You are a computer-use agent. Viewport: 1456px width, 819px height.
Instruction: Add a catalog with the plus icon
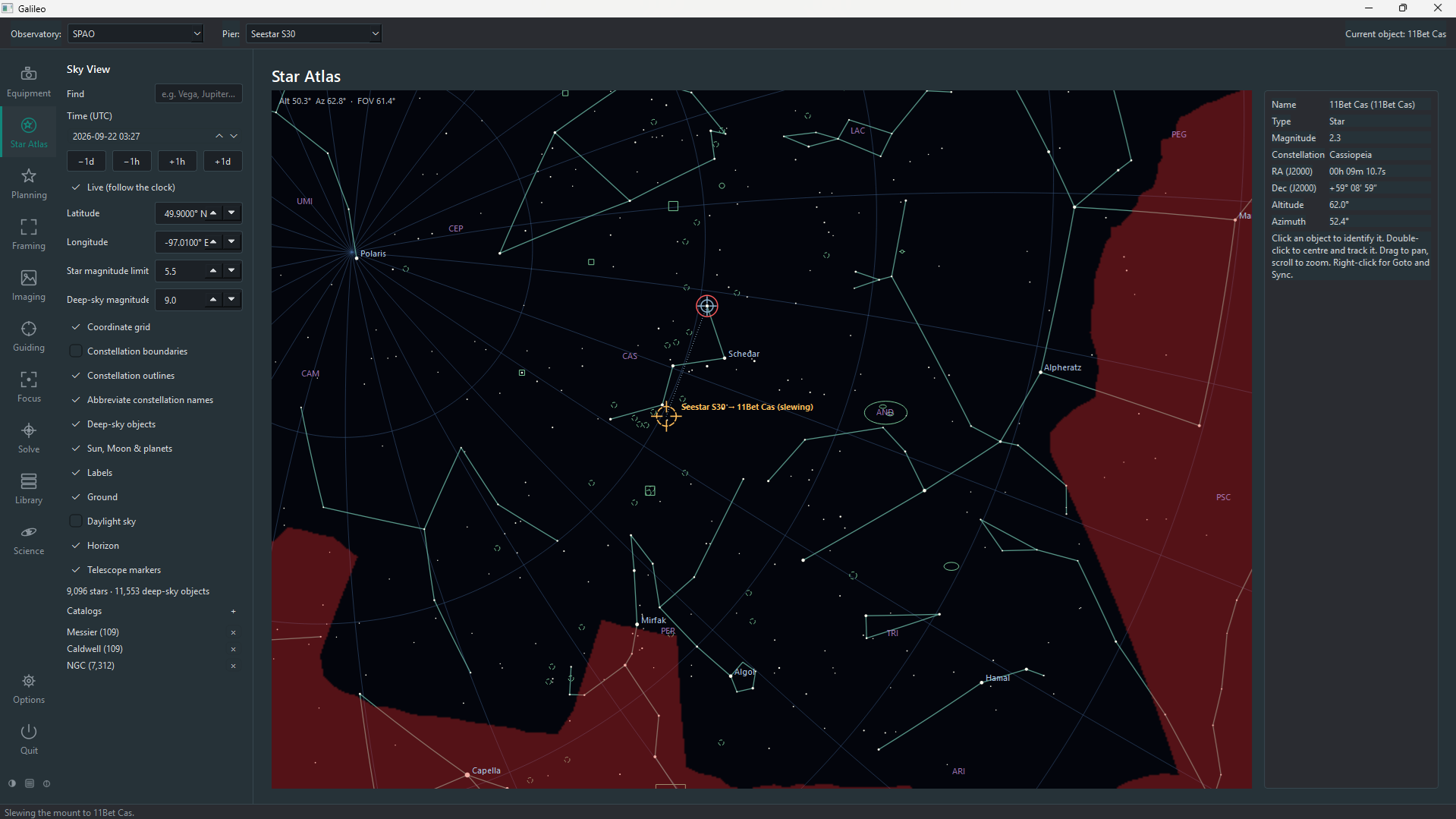pyautogui.click(x=233, y=611)
